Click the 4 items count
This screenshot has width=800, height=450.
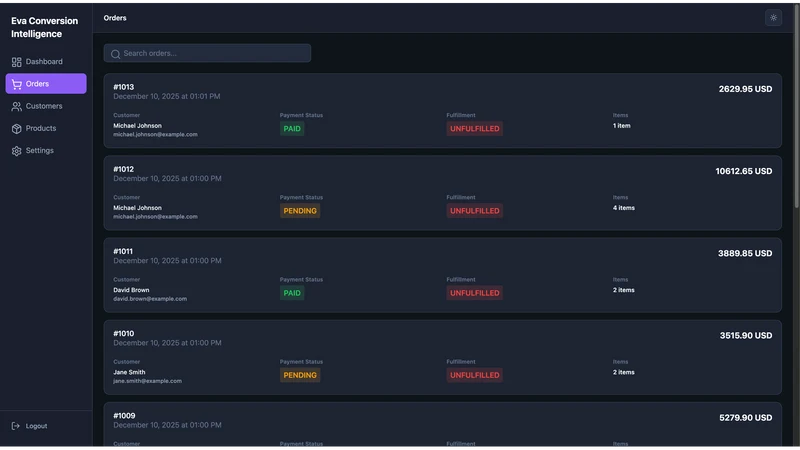(x=623, y=208)
